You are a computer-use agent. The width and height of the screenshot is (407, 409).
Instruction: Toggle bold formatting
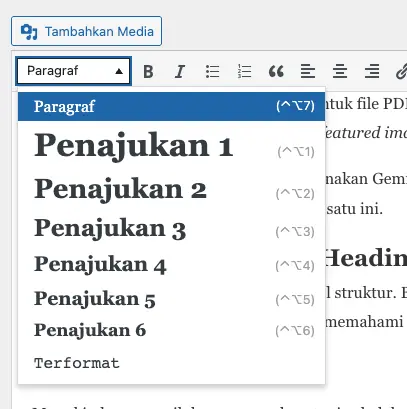pyautogui.click(x=148, y=71)
